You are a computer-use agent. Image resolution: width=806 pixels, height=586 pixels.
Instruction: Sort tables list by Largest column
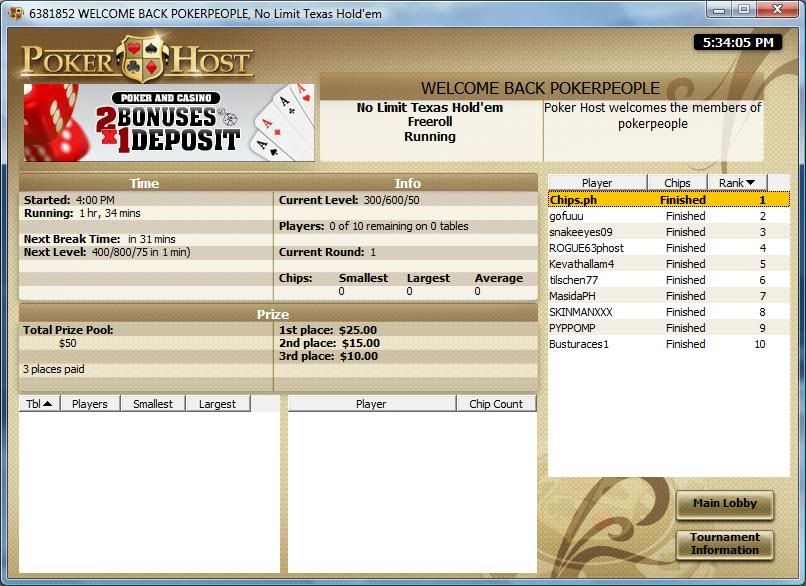click(217, 404)
